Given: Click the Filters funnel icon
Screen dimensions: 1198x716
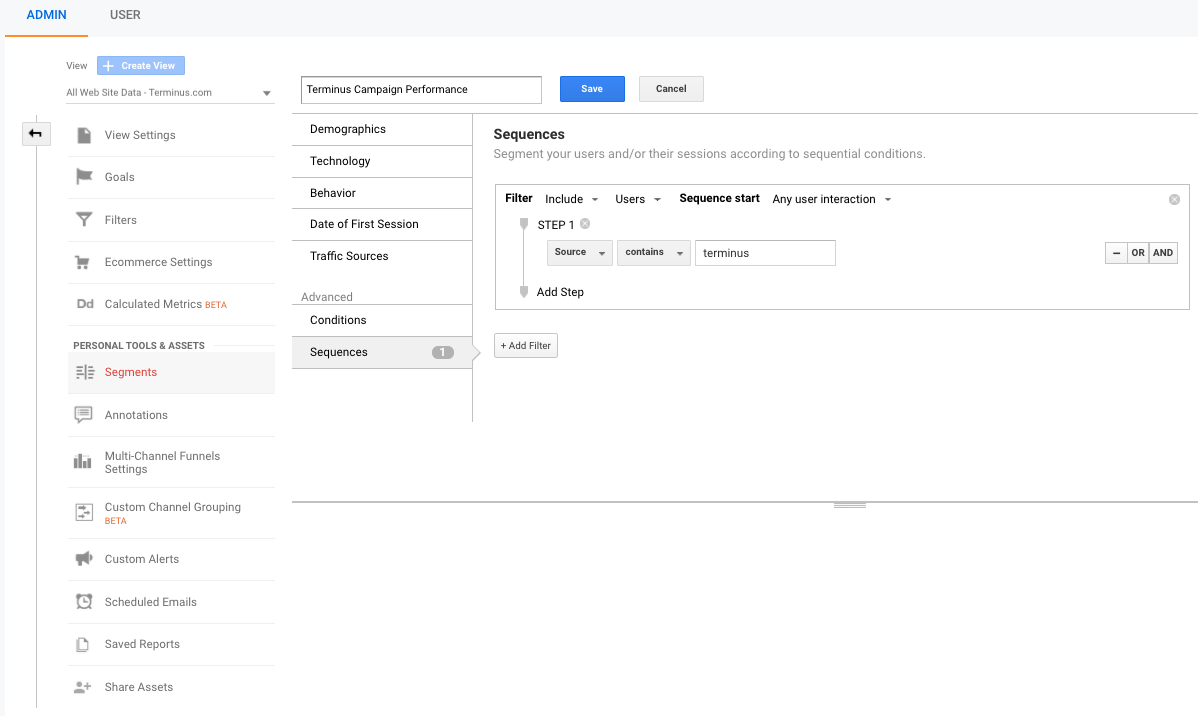Looking at the screenshot, I should (84, 219).
